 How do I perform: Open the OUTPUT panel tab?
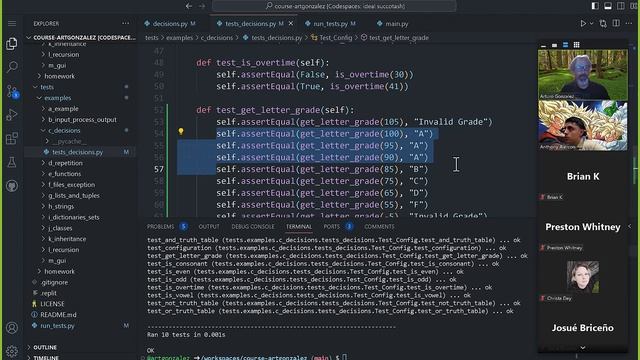(x=209, y=227)
